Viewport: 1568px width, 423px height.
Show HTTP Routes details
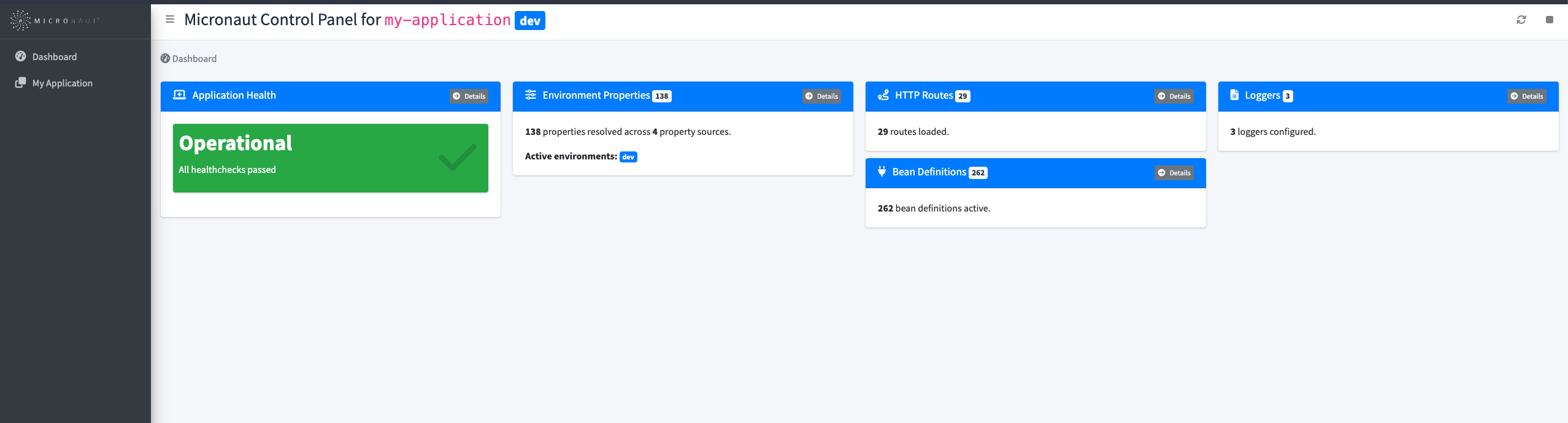point(1174,96)
